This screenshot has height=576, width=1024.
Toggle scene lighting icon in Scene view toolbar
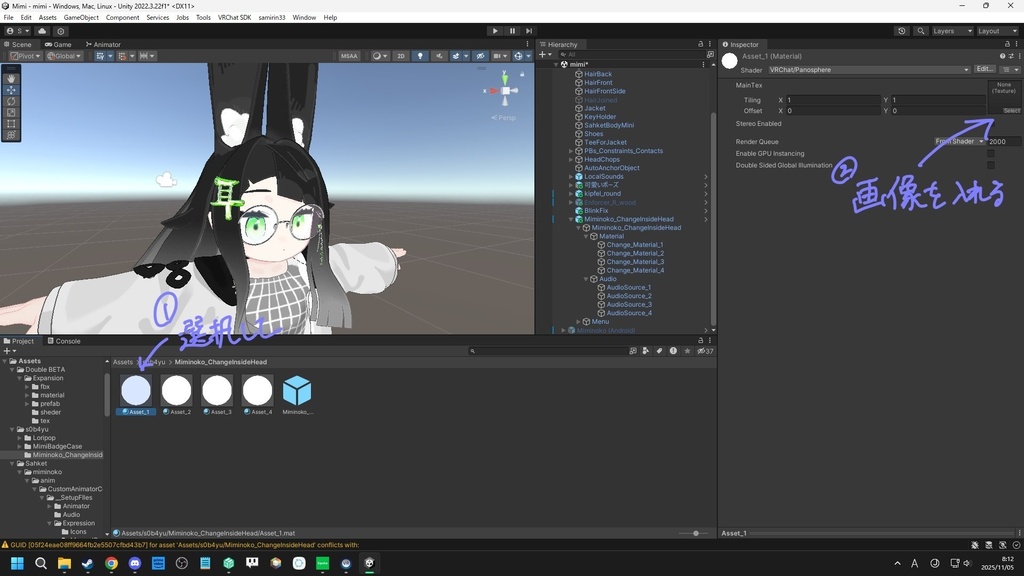pyautogui.click(x=421, y=56)
